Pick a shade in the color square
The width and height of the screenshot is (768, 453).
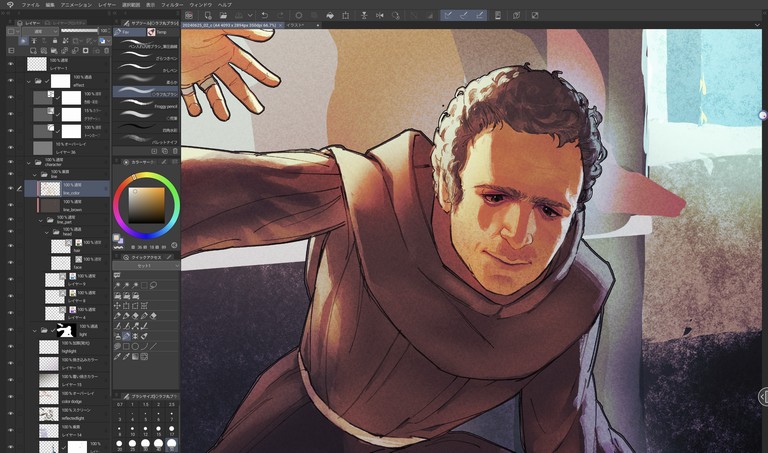pyautogui.click(x=146, y=205)
